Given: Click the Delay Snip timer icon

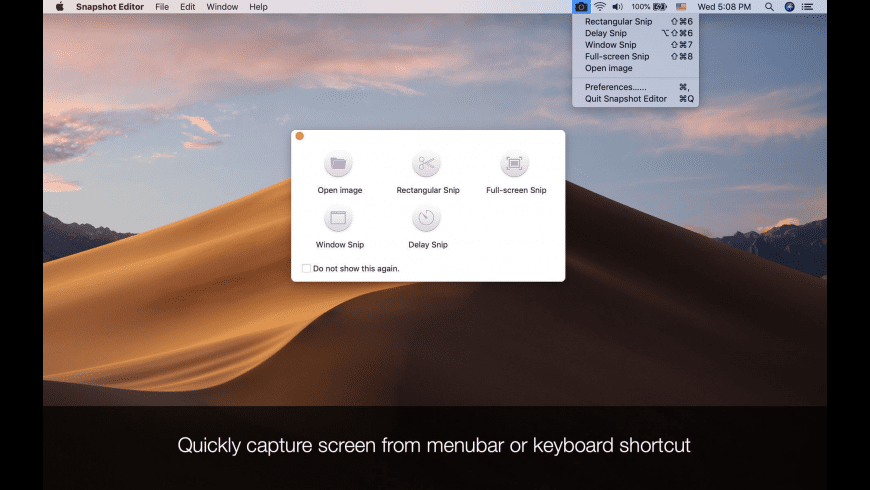Looking at the screenshot, I should click(427, 218).
